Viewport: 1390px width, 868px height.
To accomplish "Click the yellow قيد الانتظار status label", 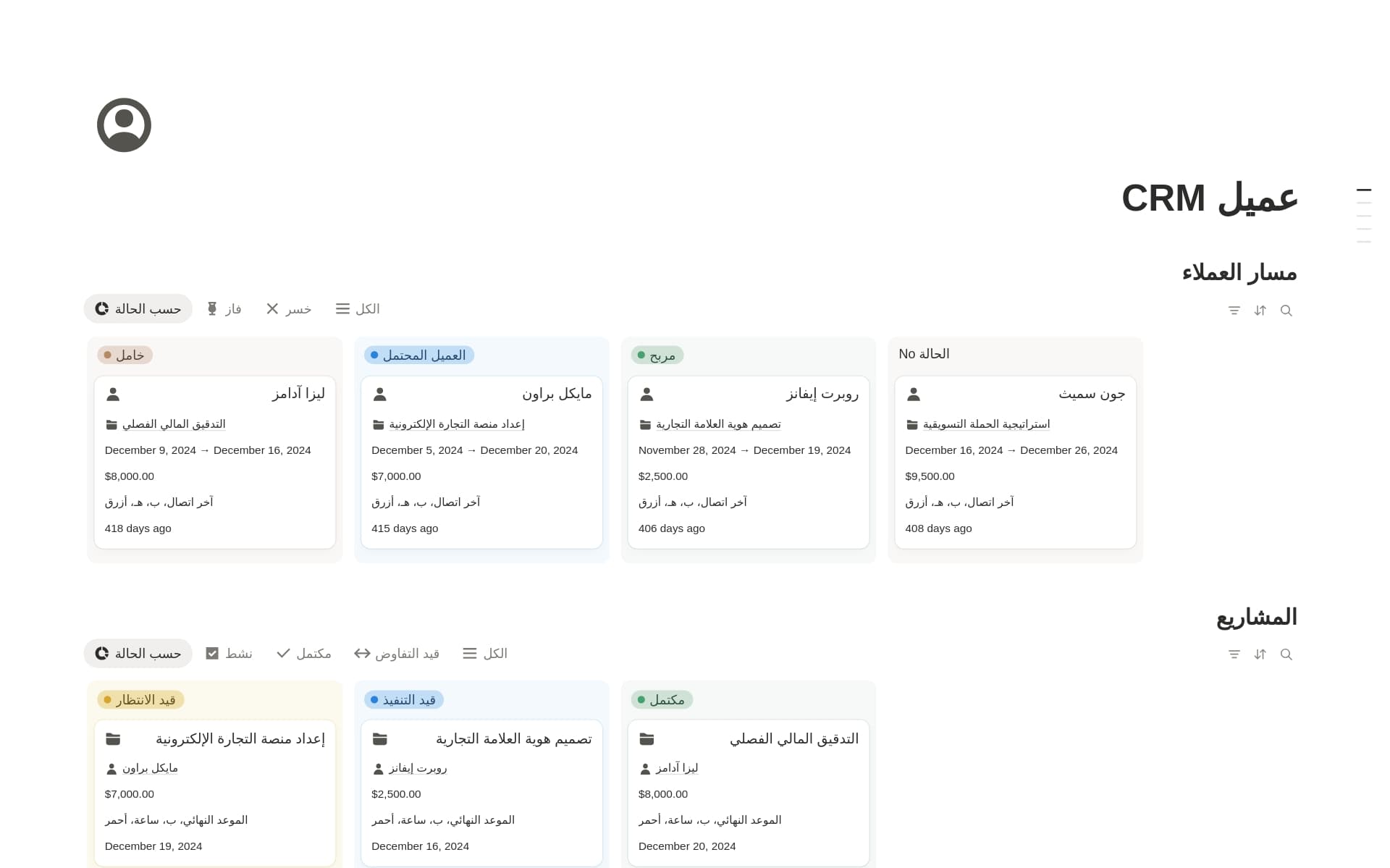I will coord(140,700).
